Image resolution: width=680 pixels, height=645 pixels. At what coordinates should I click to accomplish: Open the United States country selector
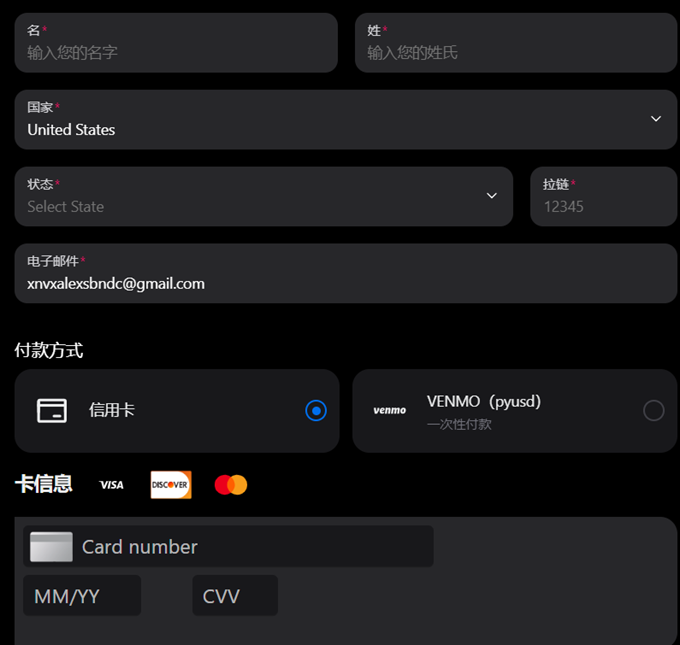click(x=346, y=120)
